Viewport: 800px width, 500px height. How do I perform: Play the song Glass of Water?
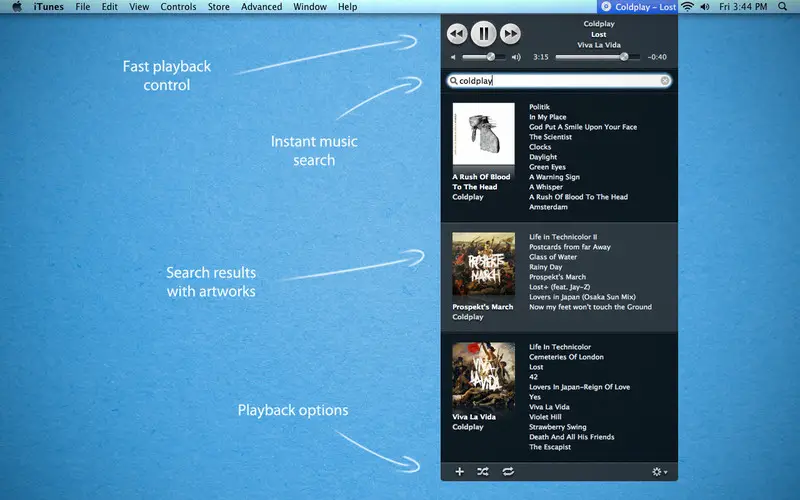point(553,257)
